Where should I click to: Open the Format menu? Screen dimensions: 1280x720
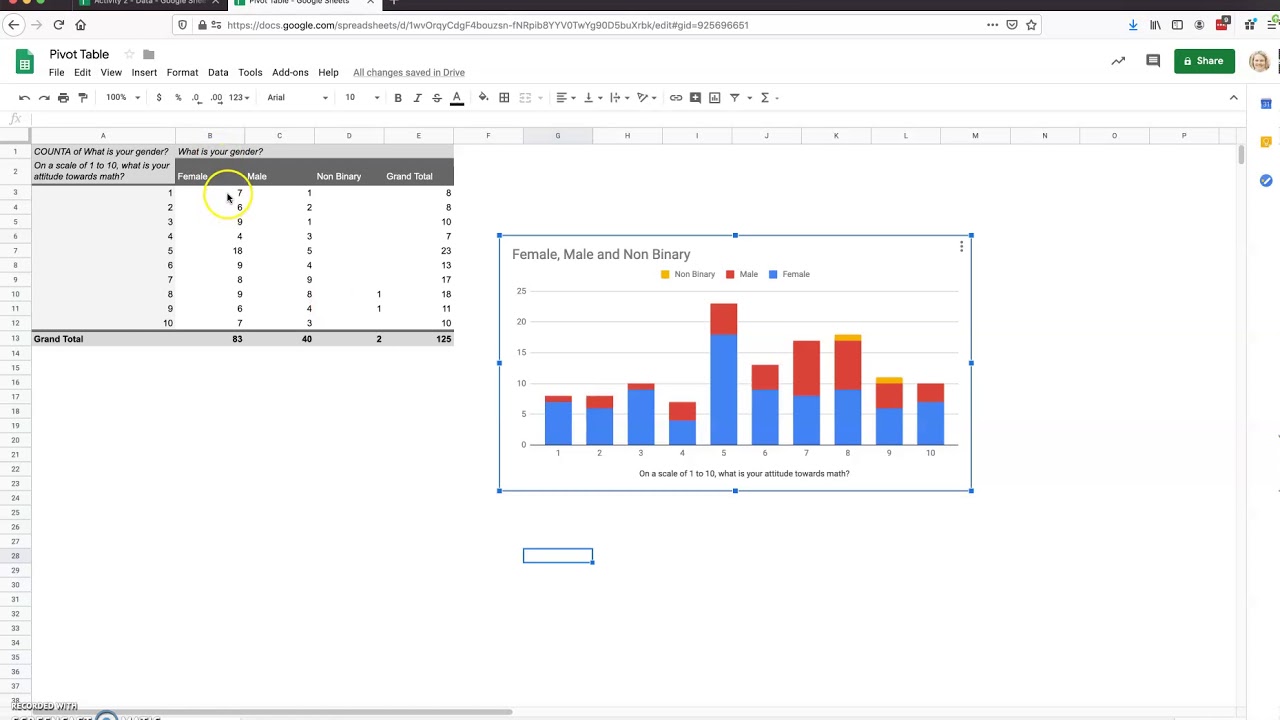tap(182, 72)
